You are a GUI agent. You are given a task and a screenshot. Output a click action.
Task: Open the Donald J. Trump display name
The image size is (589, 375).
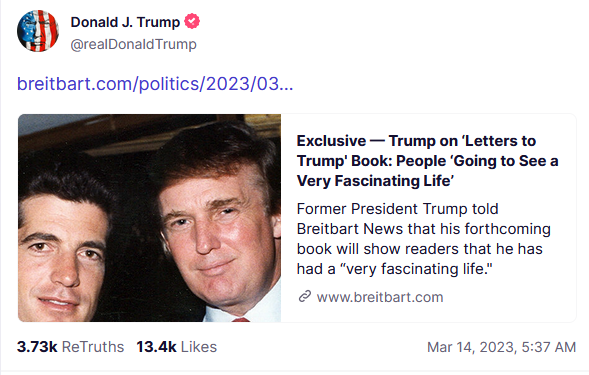(125, 22)
